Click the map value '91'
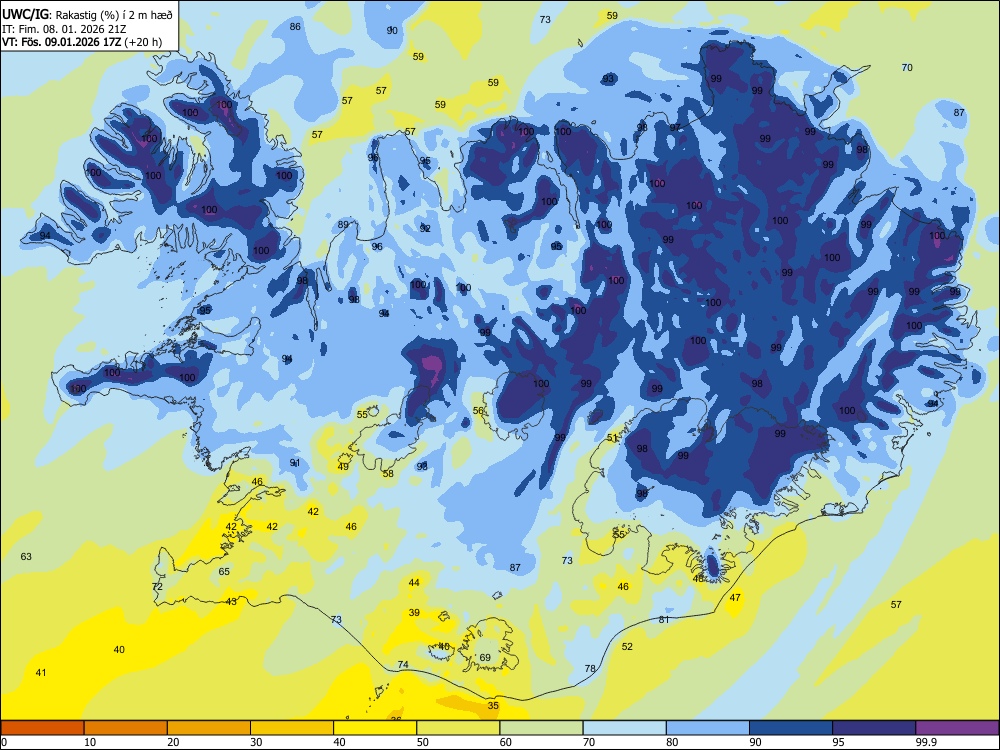 [295, 462]
